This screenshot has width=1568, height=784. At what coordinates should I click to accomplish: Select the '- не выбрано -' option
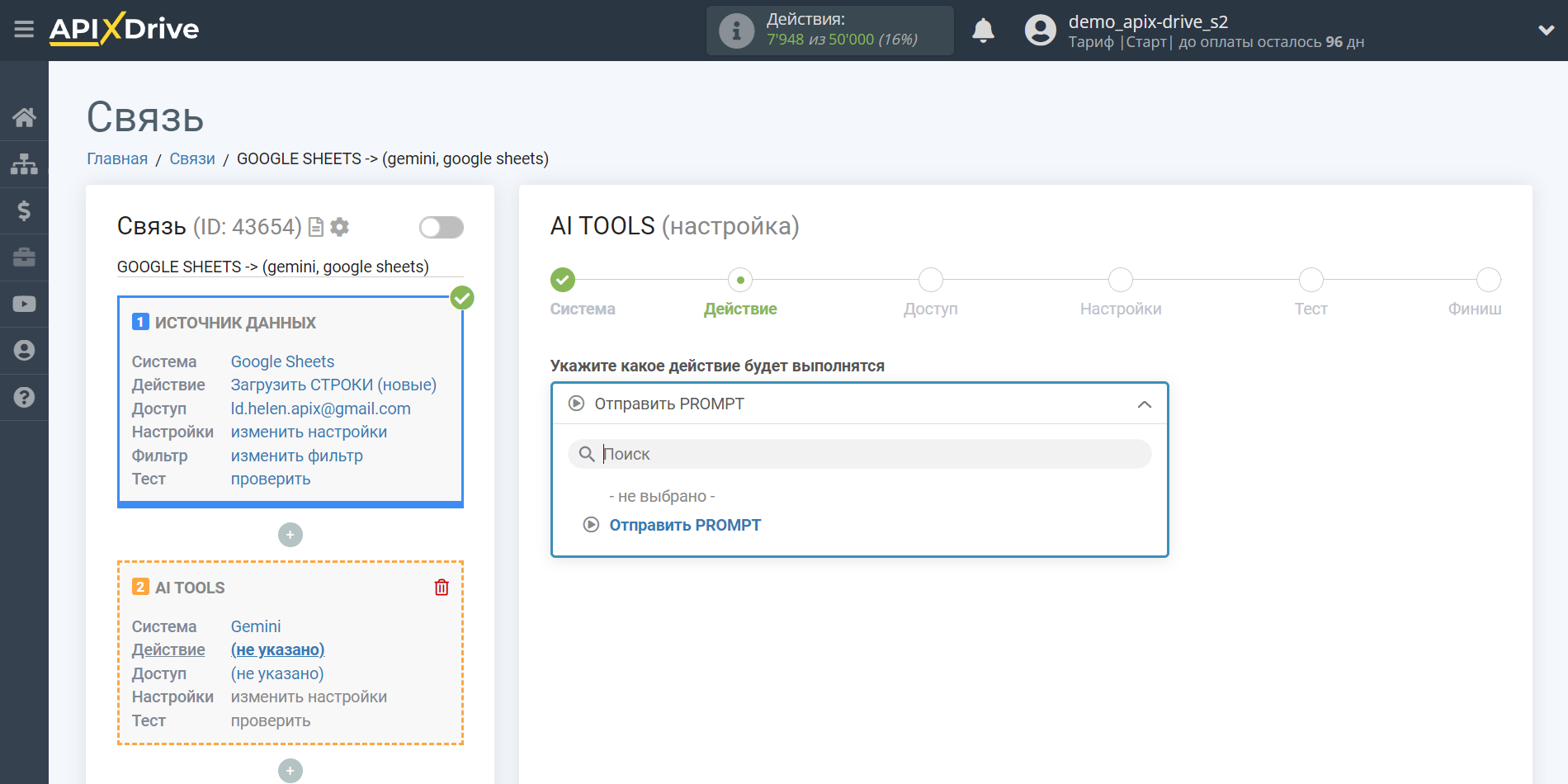(662, 496)
